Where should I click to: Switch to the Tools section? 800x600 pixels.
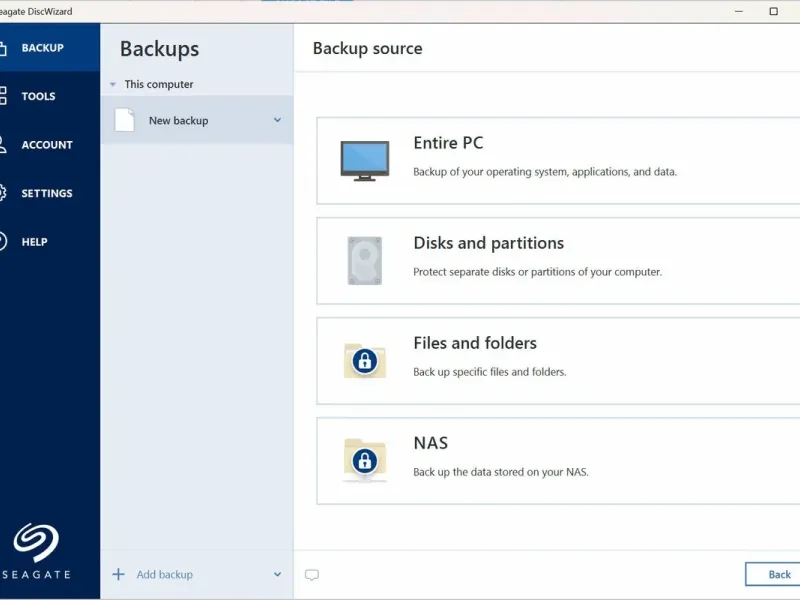[38, 96]
